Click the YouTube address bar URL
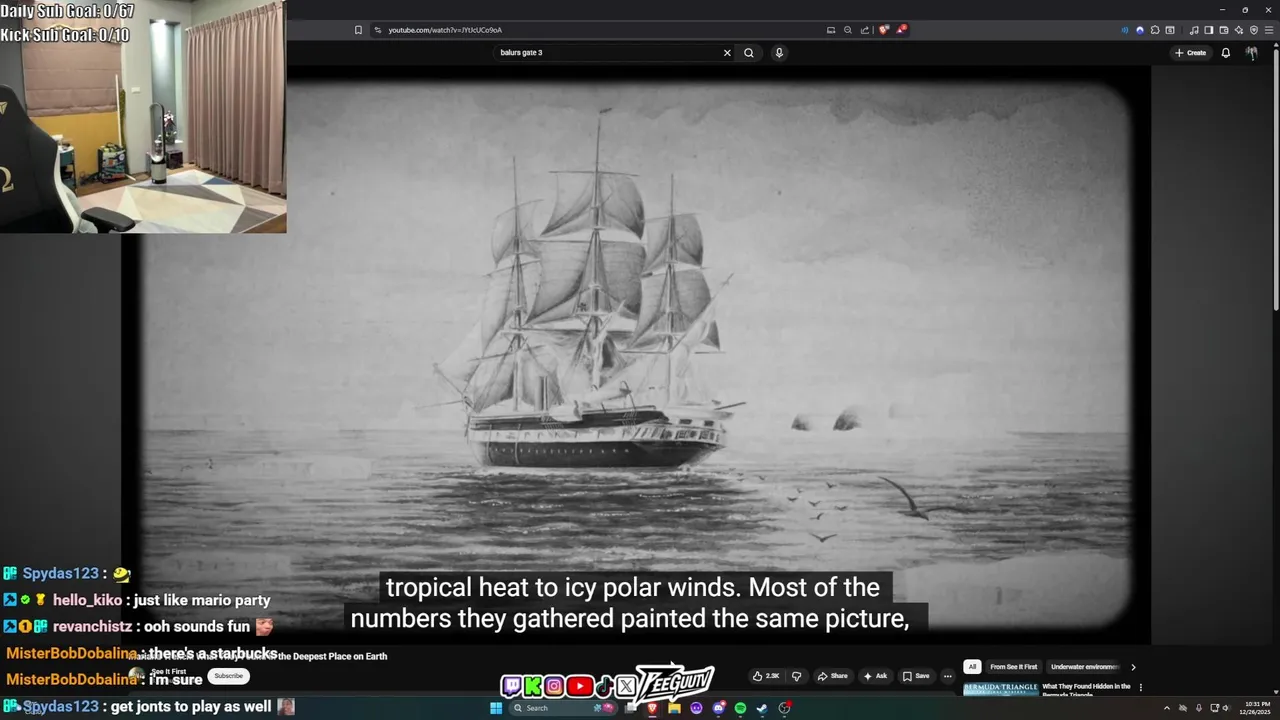 pos(445,30)
